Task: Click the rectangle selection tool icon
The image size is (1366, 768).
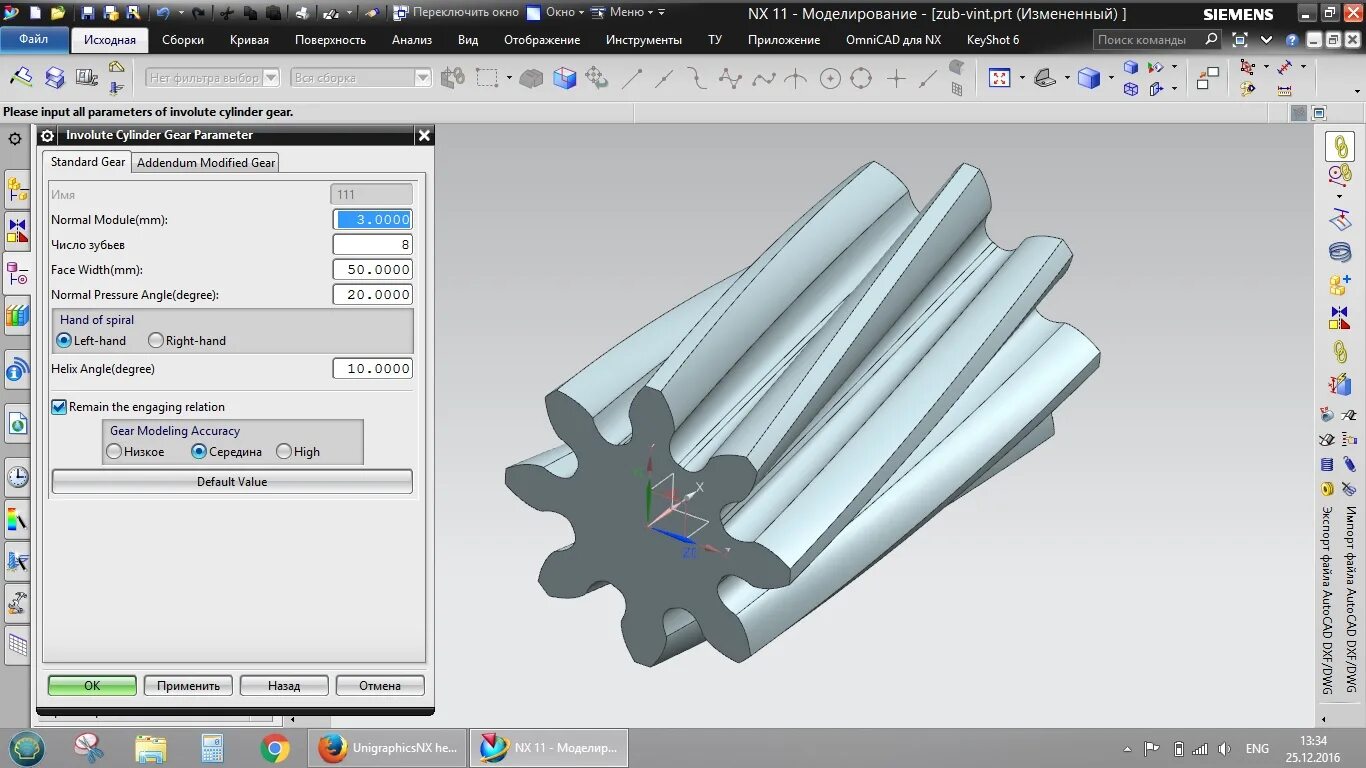Action: [x=487, y=78]
